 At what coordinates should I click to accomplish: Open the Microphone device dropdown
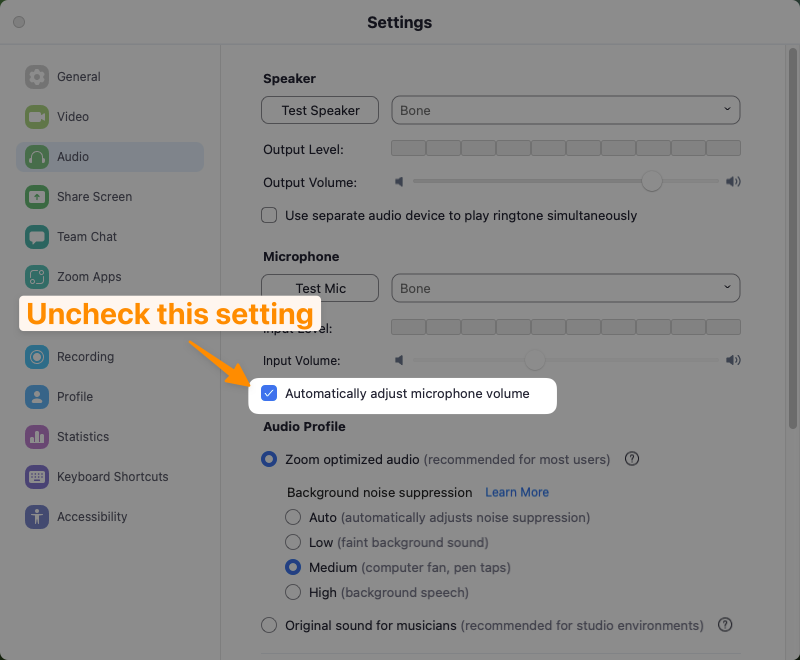click(565, 288)
